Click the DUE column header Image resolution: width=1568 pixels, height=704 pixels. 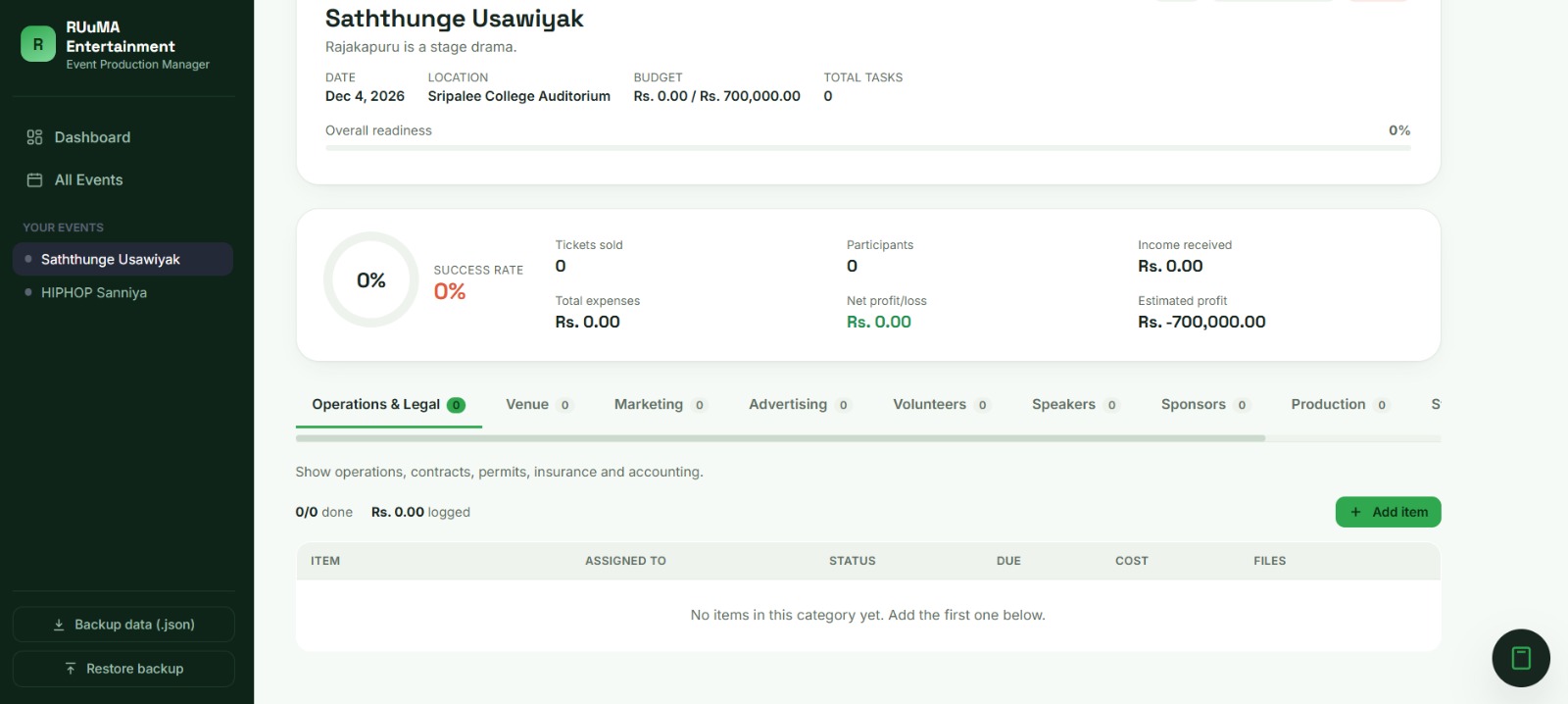1008,561
